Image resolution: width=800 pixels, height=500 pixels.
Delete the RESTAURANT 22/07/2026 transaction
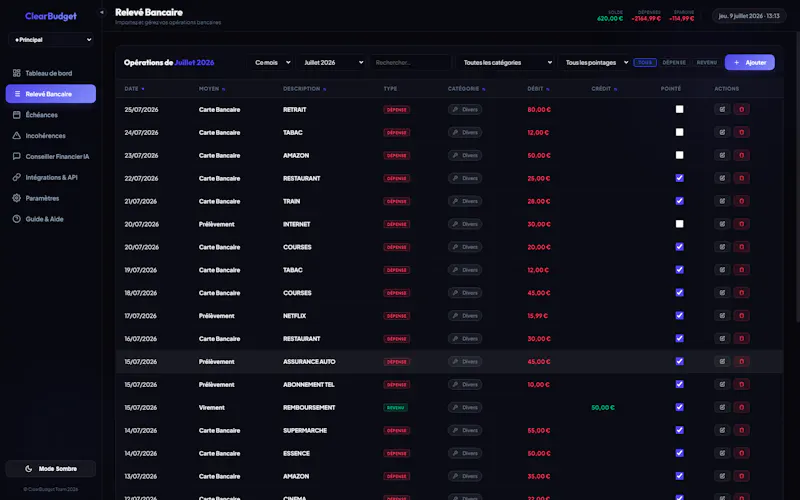[741, 178]
